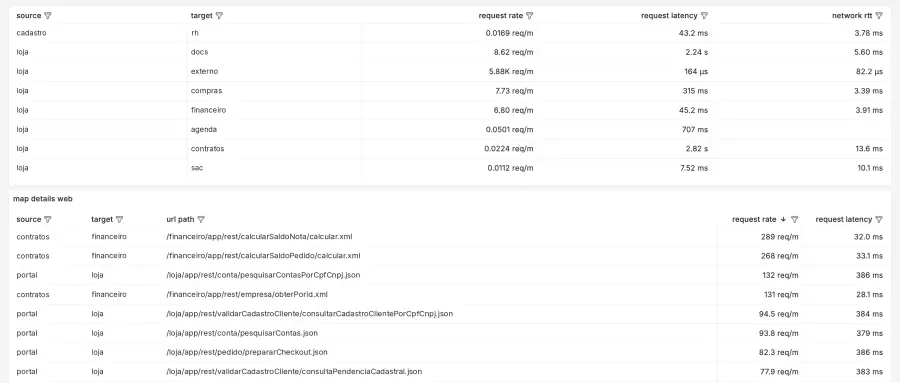
Task: Click the 28.1 ms latency value
Action: [869, 294]
